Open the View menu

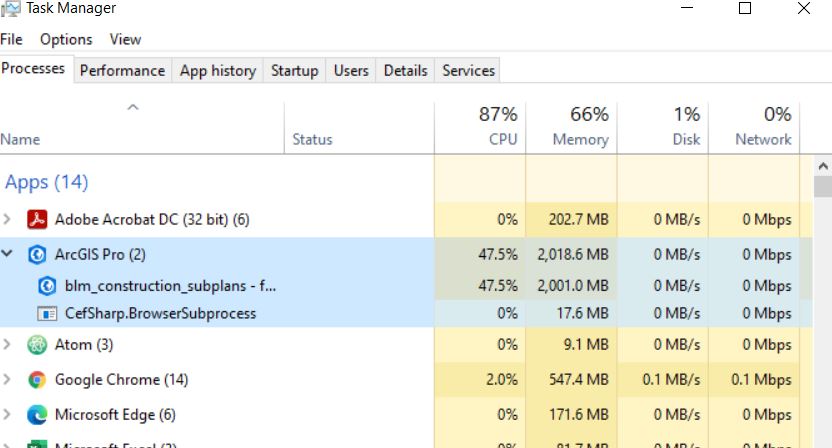coord(125,39)
